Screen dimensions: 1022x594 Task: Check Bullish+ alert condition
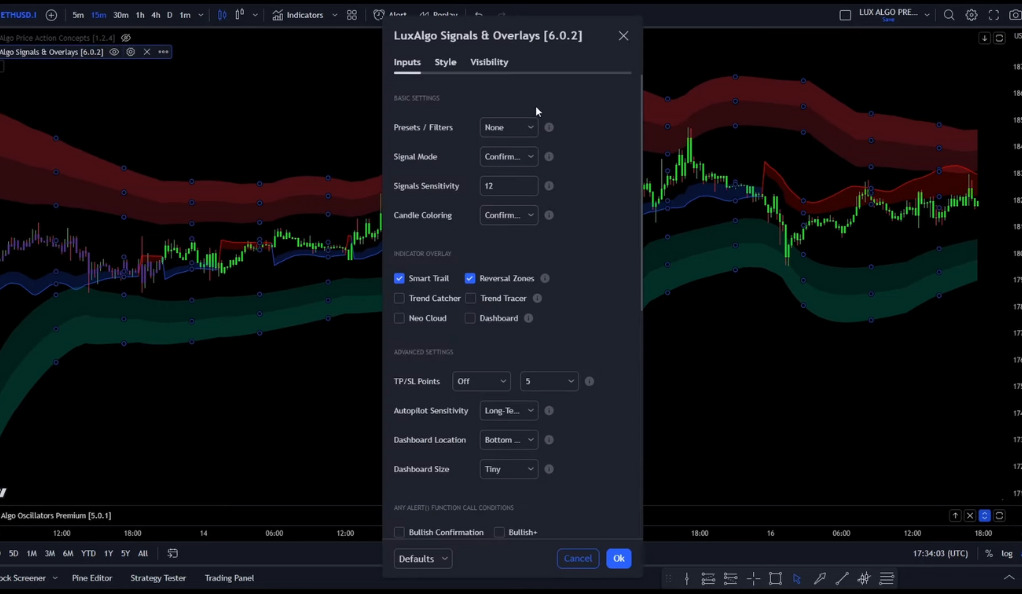(x=499, y=532)
